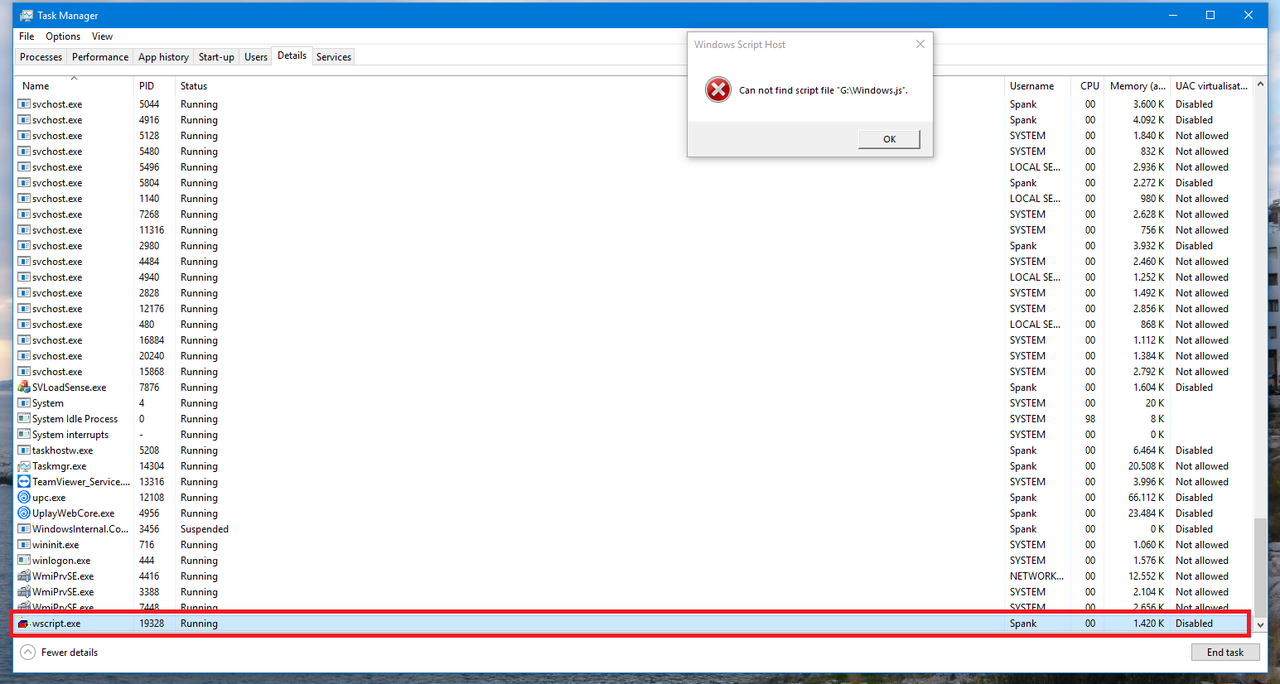The width and height of the screenshot is (1280, 684).
Task: Select the SVLoadSense.exe row
Action: pyautogui.click(x=633, y=387)
